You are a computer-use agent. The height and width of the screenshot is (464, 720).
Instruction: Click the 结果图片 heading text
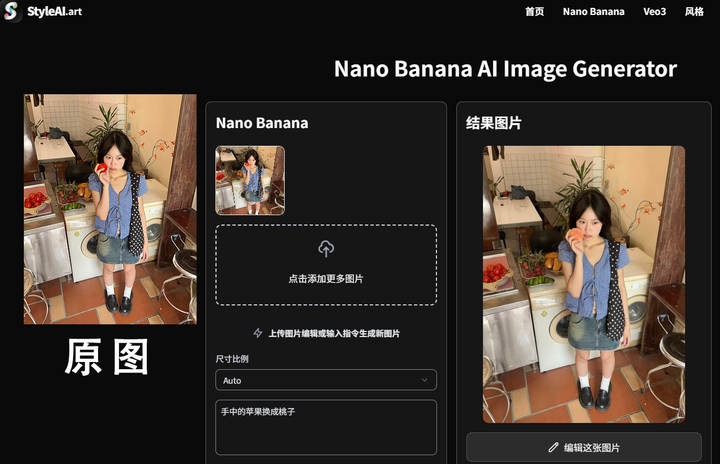tap(494, 123)
